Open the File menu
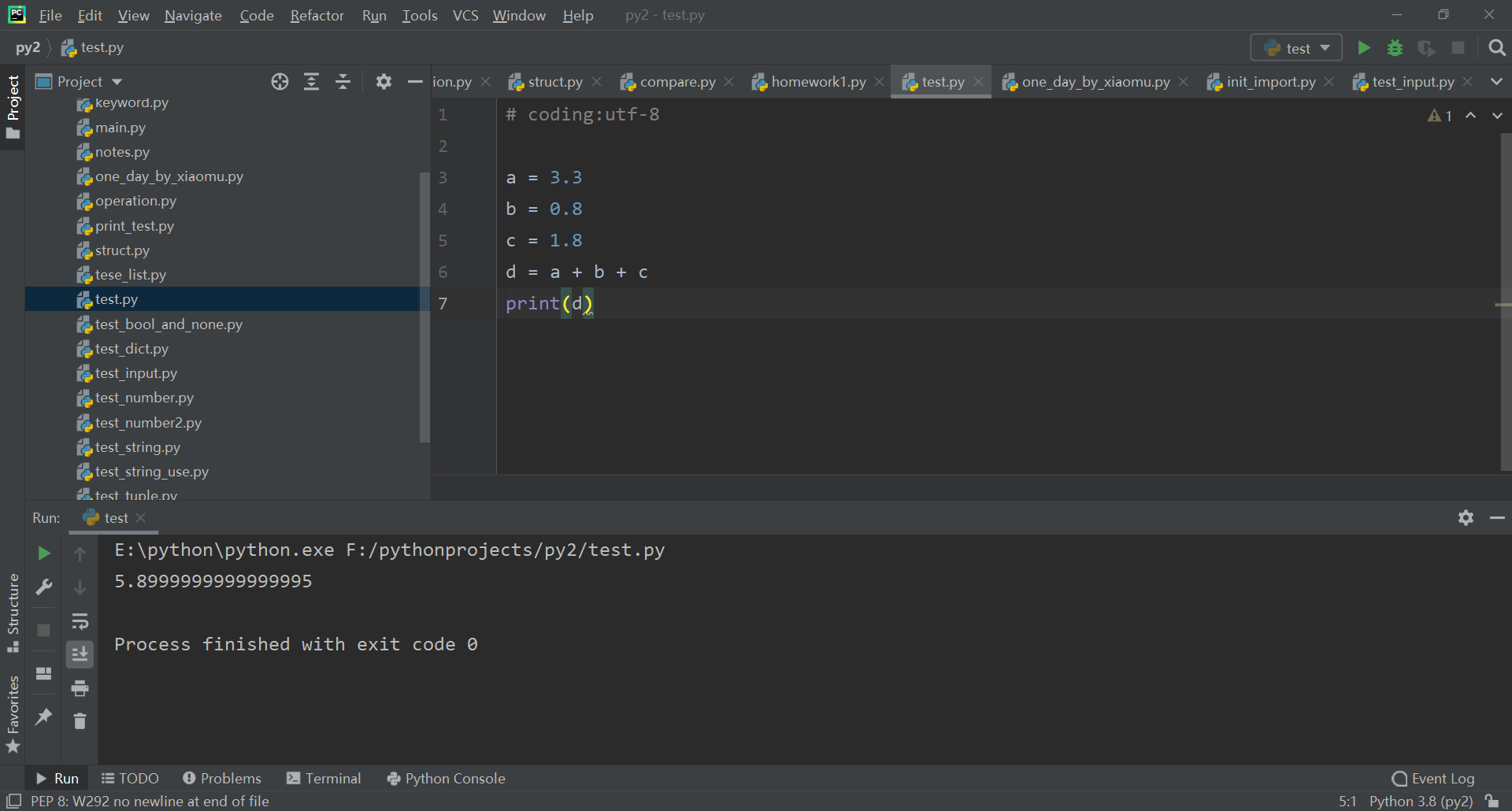The width and height of the screenshot is (1512, 811). 50,16
